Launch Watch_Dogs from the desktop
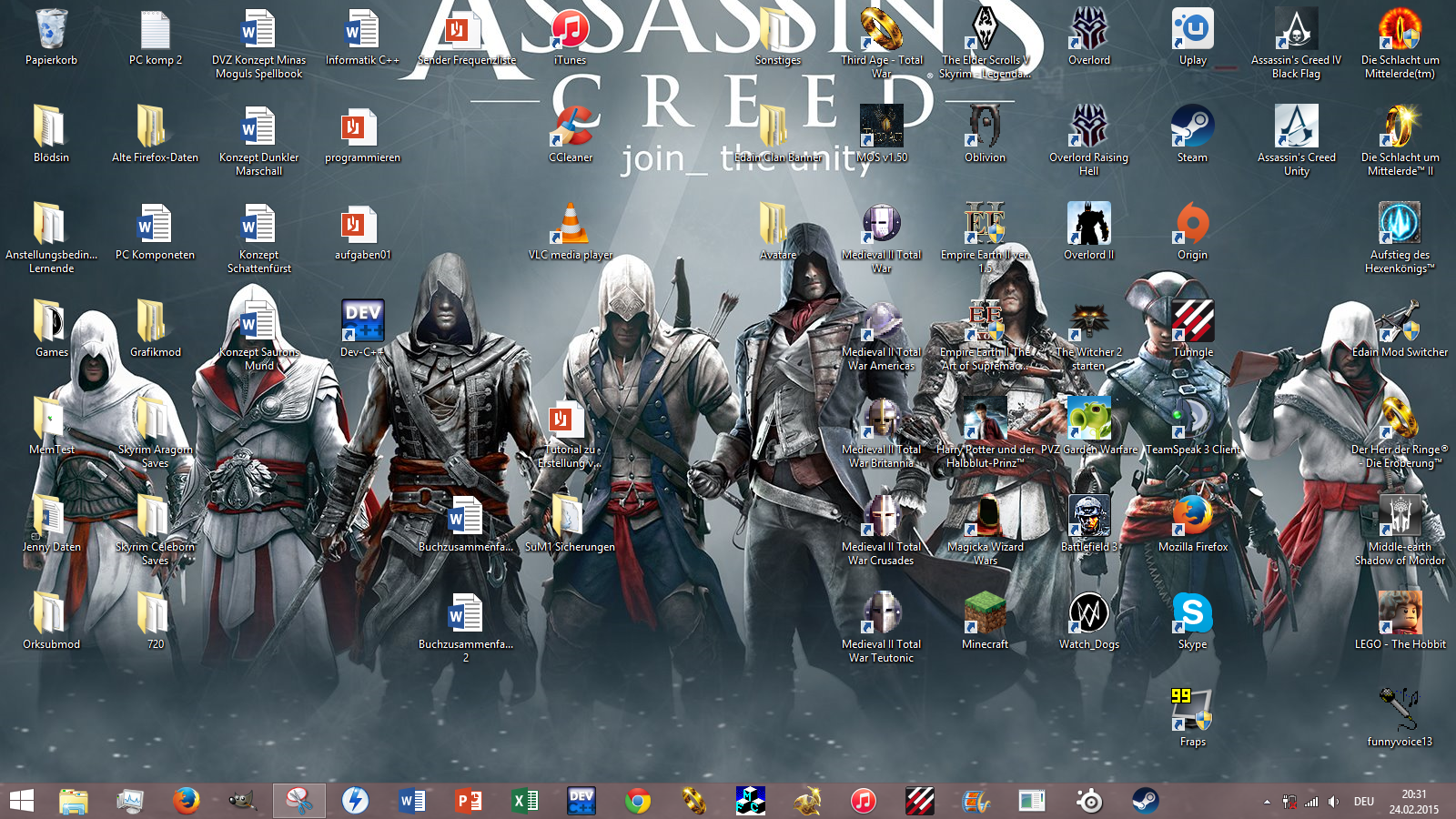Image resolution: width=1456 pixels, height=819 pixels. point(1088,613)
